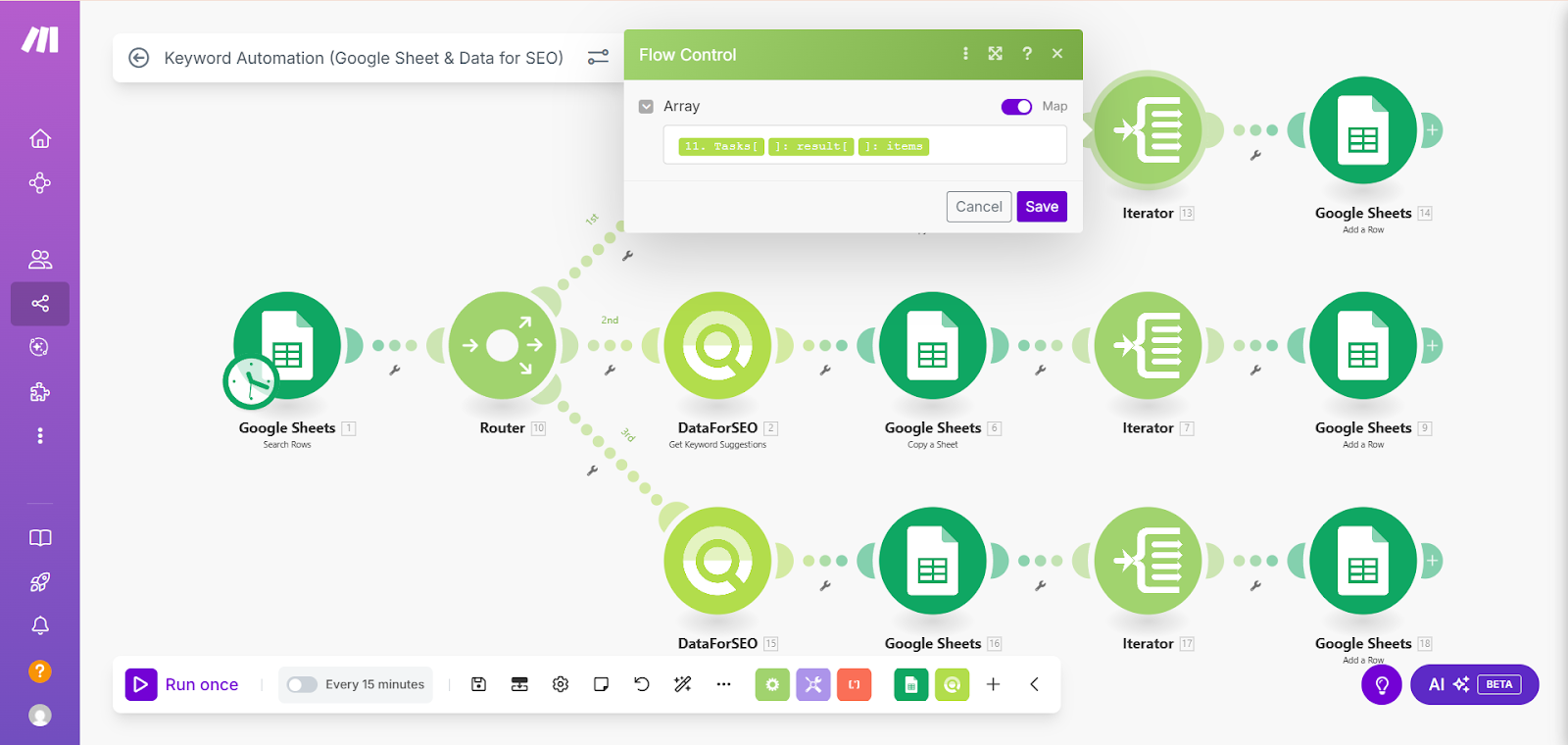Select Google Sheets 6 Copy a Sheet module
1568x745 pixels.
[933, 346]
